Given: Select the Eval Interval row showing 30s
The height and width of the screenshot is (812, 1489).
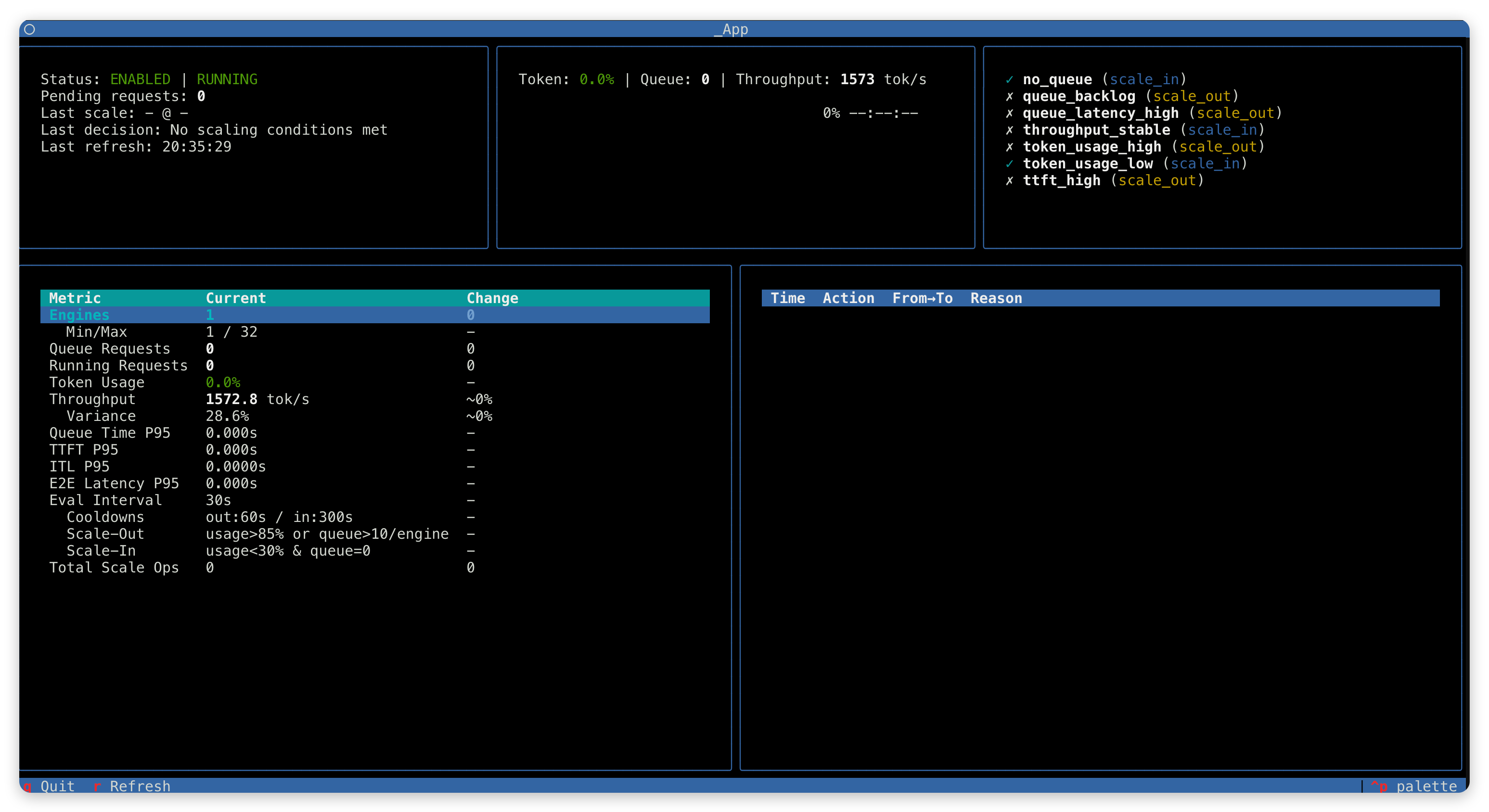Looking at the screenshot, I should click(374, 499).
